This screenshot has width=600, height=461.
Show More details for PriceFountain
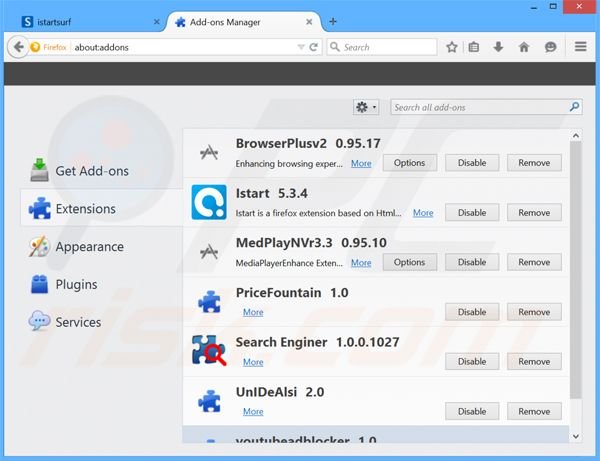click(253, 312)
